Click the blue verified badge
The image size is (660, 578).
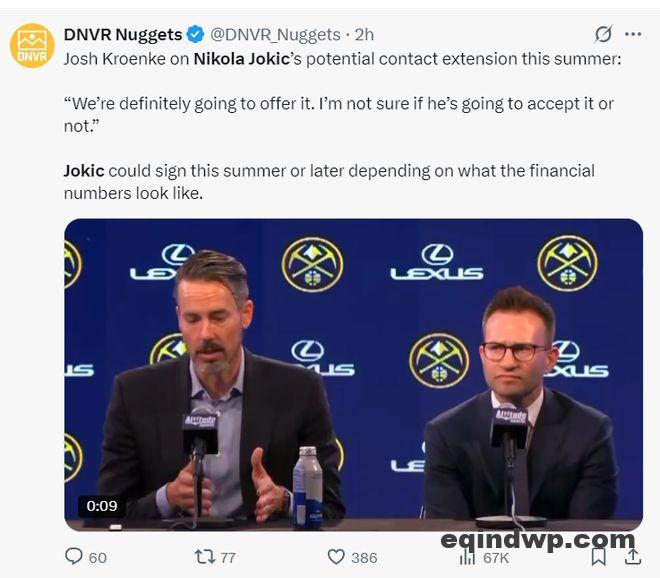click(x=195, y=35)
